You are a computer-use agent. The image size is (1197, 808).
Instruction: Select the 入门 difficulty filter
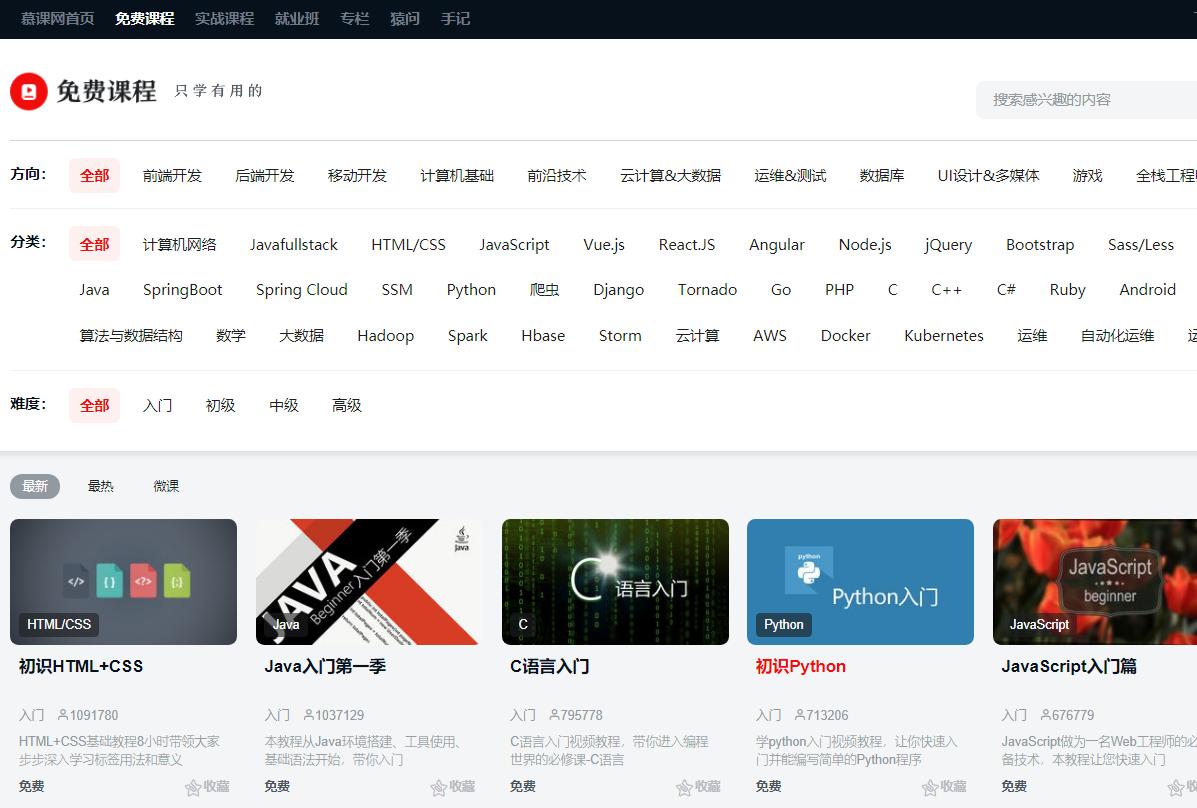157,405
